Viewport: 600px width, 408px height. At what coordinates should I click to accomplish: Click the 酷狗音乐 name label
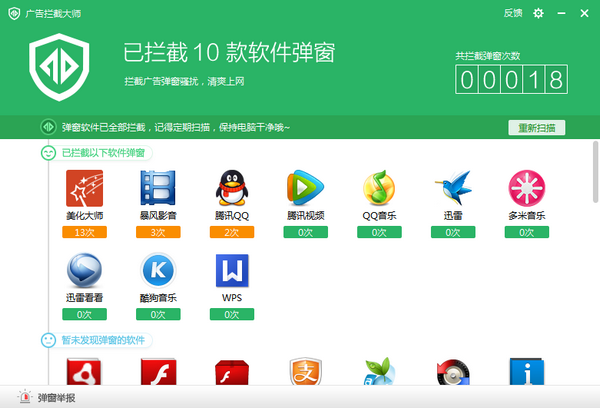pos(158,298)
